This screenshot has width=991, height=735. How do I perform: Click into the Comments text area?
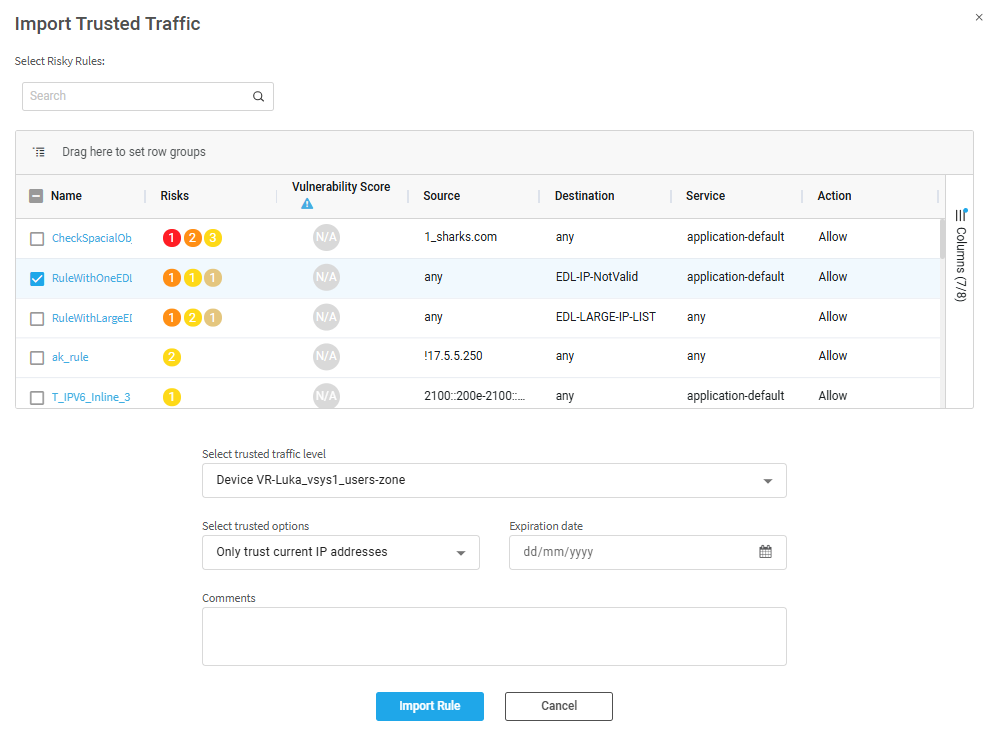tap(494, 636)
